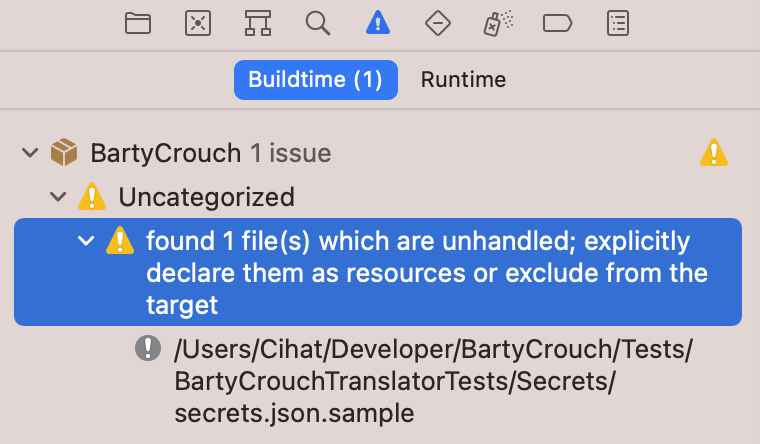The image size is (760, 444).
Task: Select the Issue navigator warning triangle icon
Action: pyautogui.click(x=378, y=23)
